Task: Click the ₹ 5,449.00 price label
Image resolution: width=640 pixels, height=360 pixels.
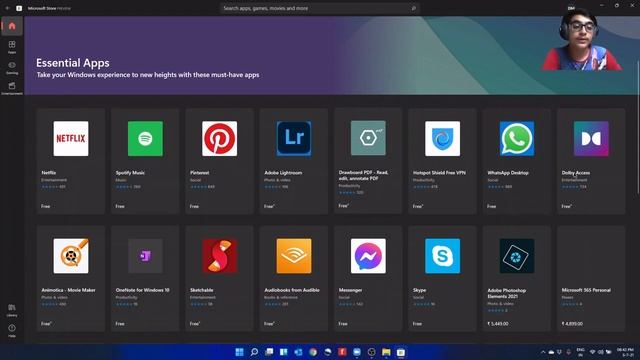Action: click(x=498, y=324)
